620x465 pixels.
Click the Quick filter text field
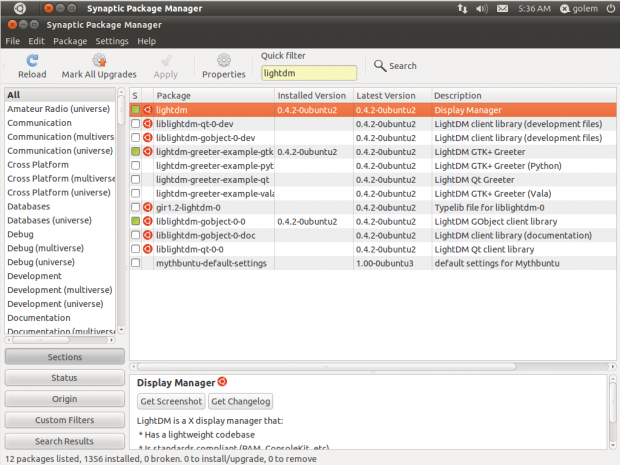[308, 73]
